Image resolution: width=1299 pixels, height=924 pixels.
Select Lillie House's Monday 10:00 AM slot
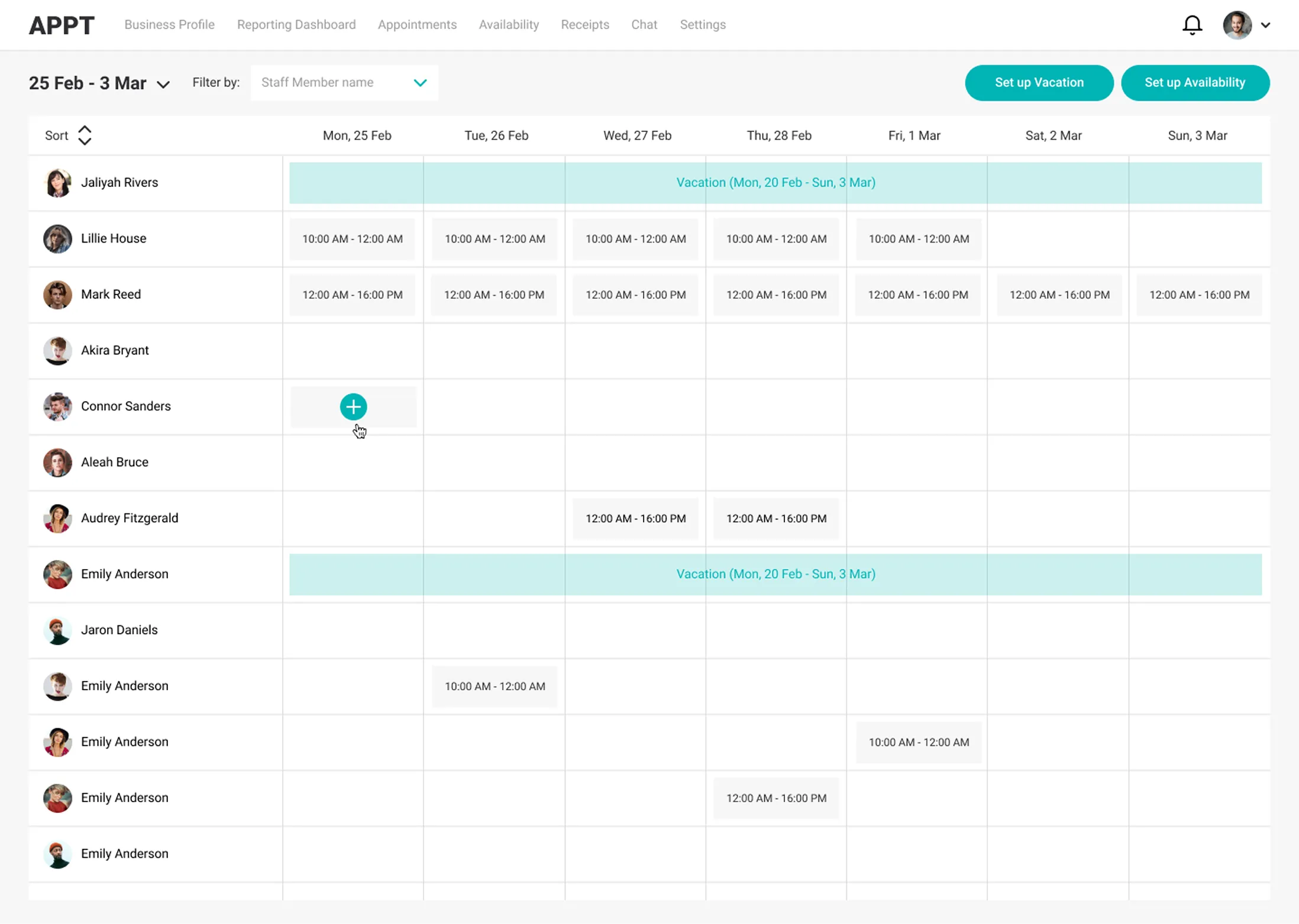(x=353, y=239)
